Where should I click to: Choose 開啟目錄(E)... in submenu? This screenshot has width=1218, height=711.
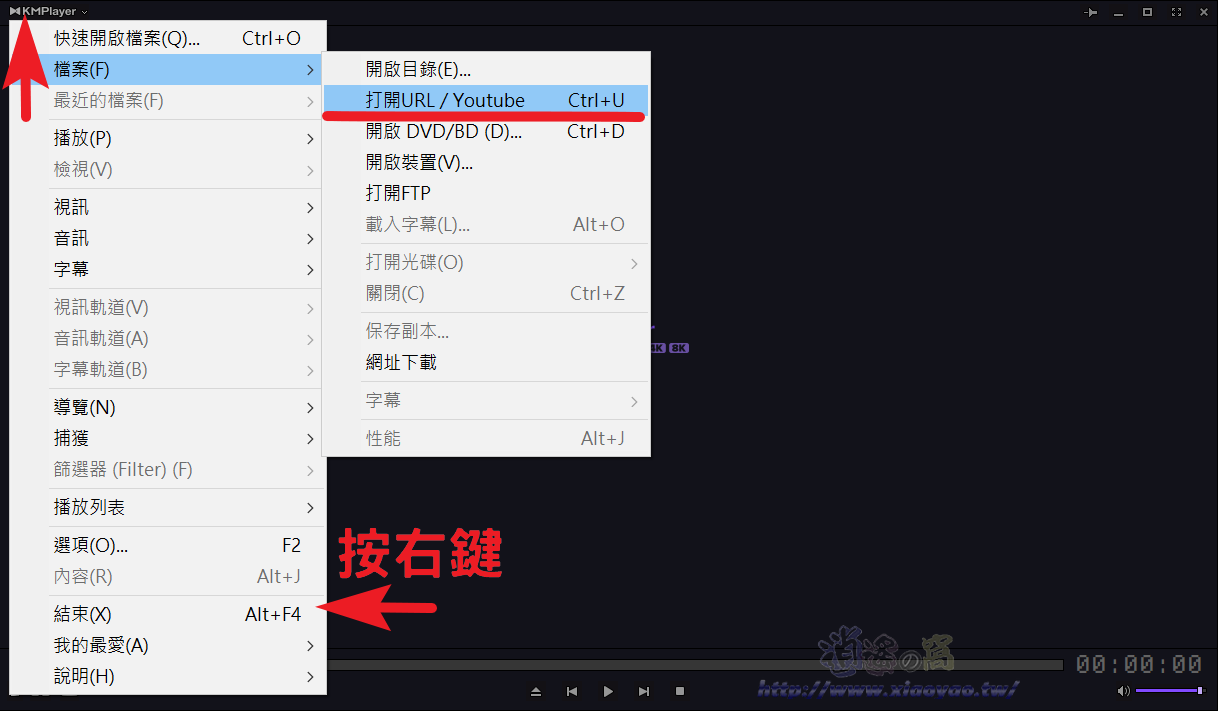click(x=486, y=69)
